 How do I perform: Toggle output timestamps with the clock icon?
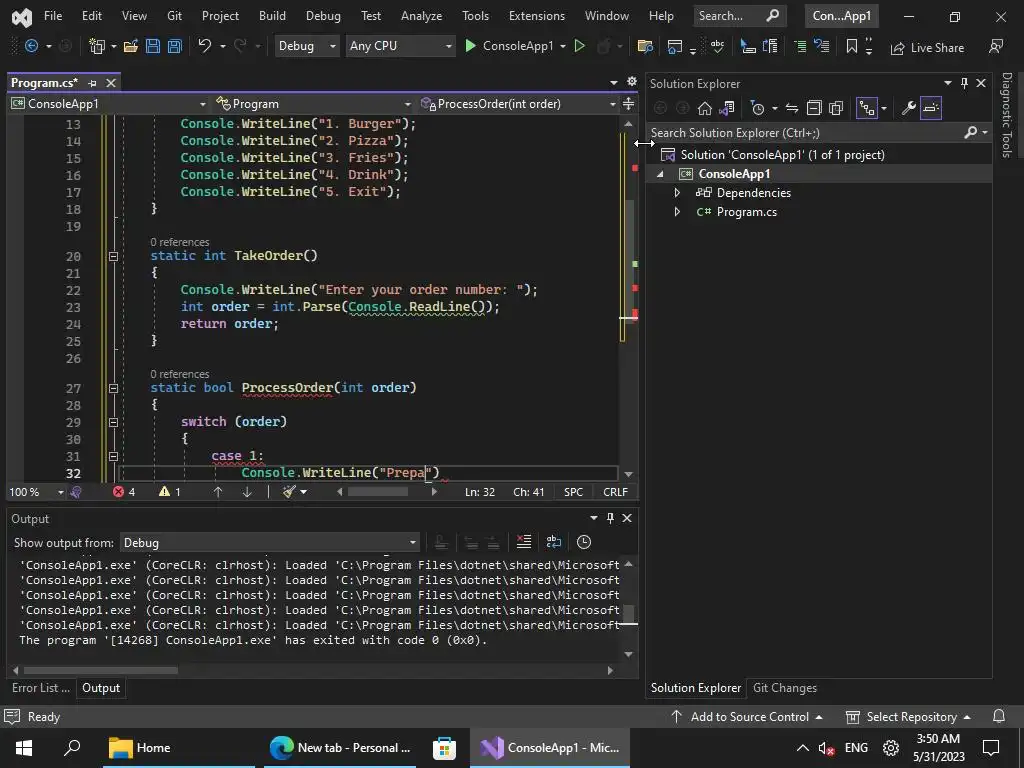tap(584, 542)
